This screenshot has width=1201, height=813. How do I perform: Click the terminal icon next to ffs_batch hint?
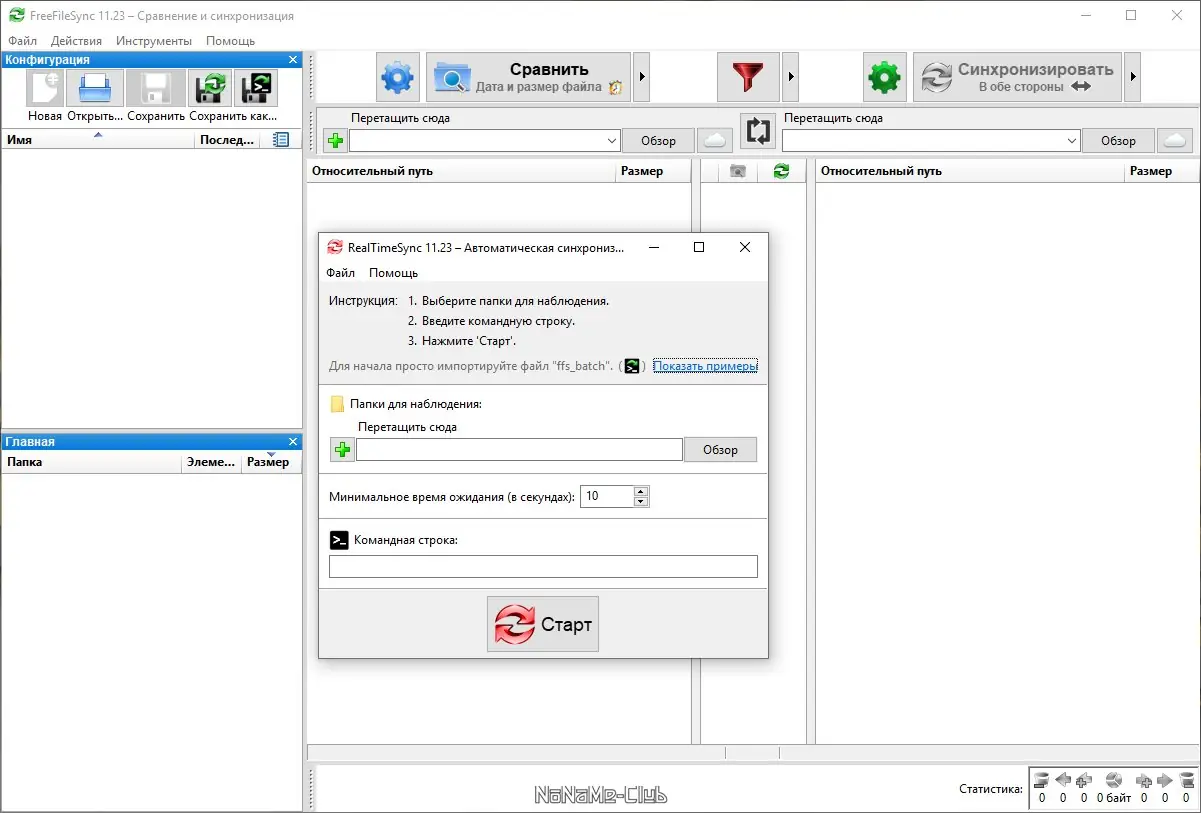632,366
